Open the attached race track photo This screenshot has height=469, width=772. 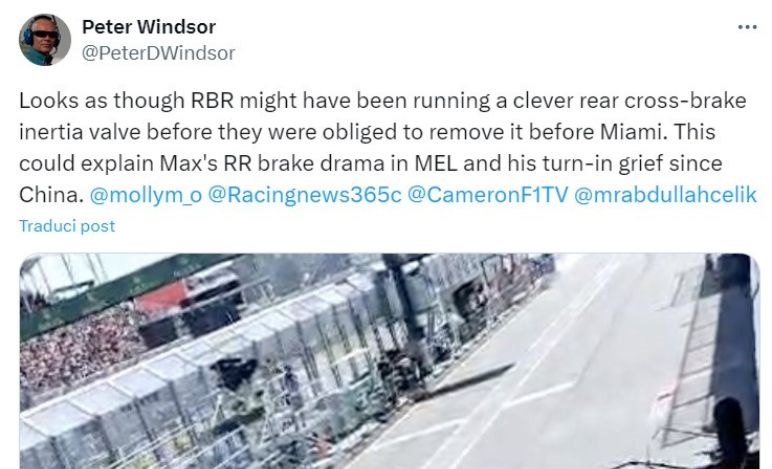[x=389, y=361]
